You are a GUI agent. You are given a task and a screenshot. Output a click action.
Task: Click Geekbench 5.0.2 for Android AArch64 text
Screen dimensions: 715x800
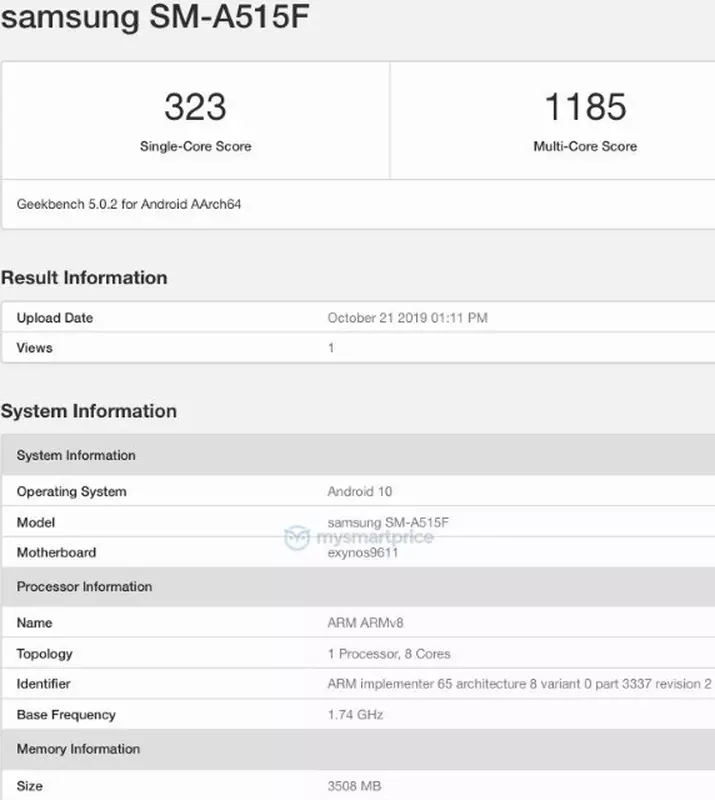pos(129,204)
